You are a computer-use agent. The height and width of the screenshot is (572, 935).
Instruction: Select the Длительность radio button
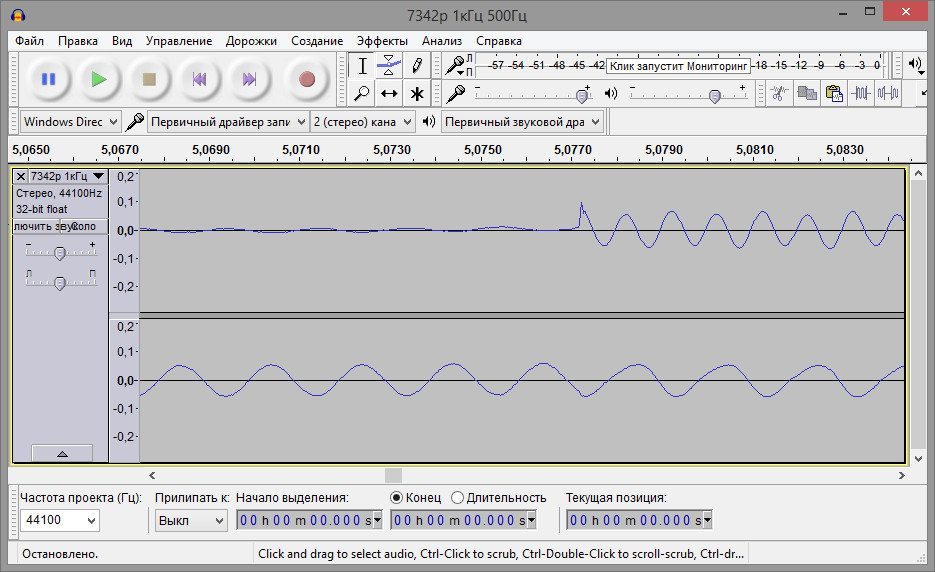click(457, 497)
